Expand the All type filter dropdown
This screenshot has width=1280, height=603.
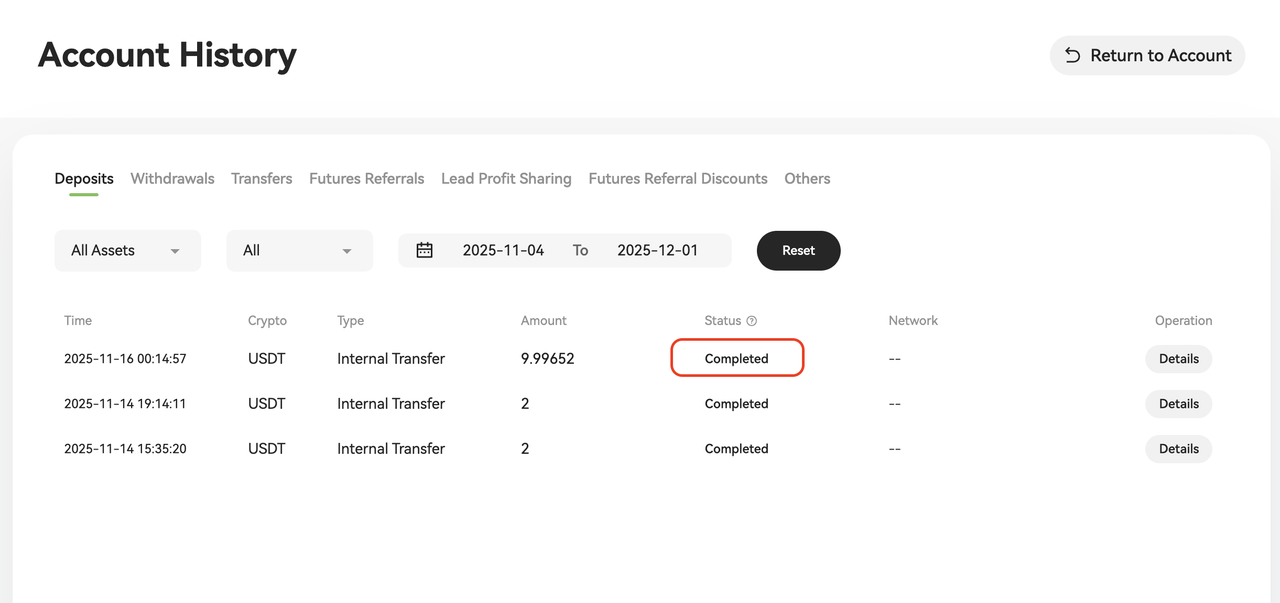tap(299, 250)
